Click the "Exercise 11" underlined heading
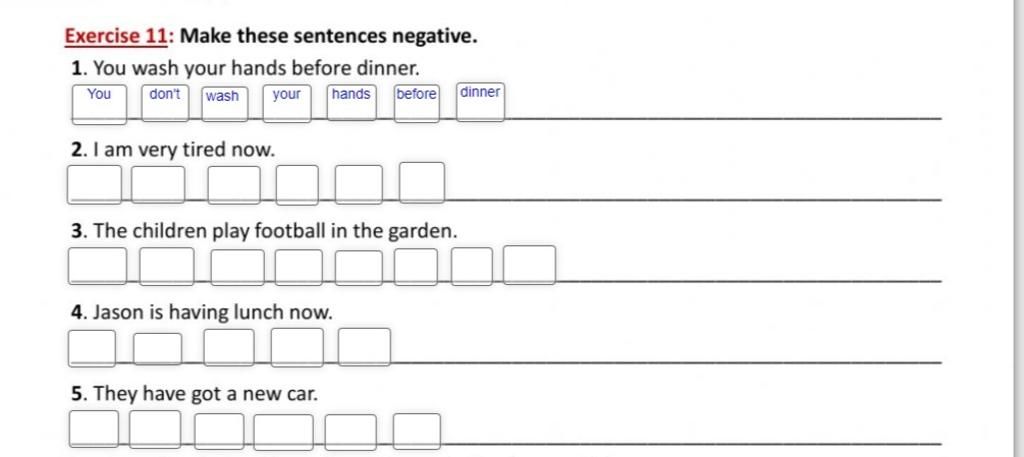The width and height of the screenshot is (1024, 457). tap(118, 37)
